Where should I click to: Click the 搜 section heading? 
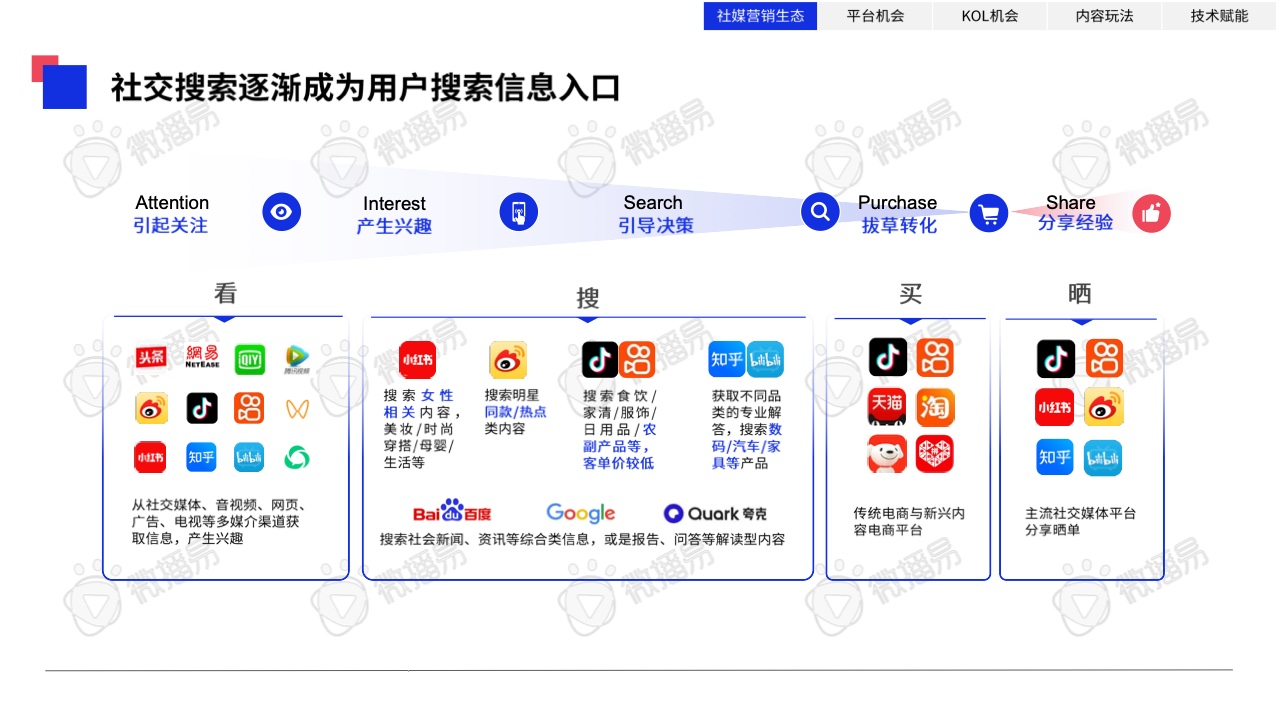click(588, 298)
